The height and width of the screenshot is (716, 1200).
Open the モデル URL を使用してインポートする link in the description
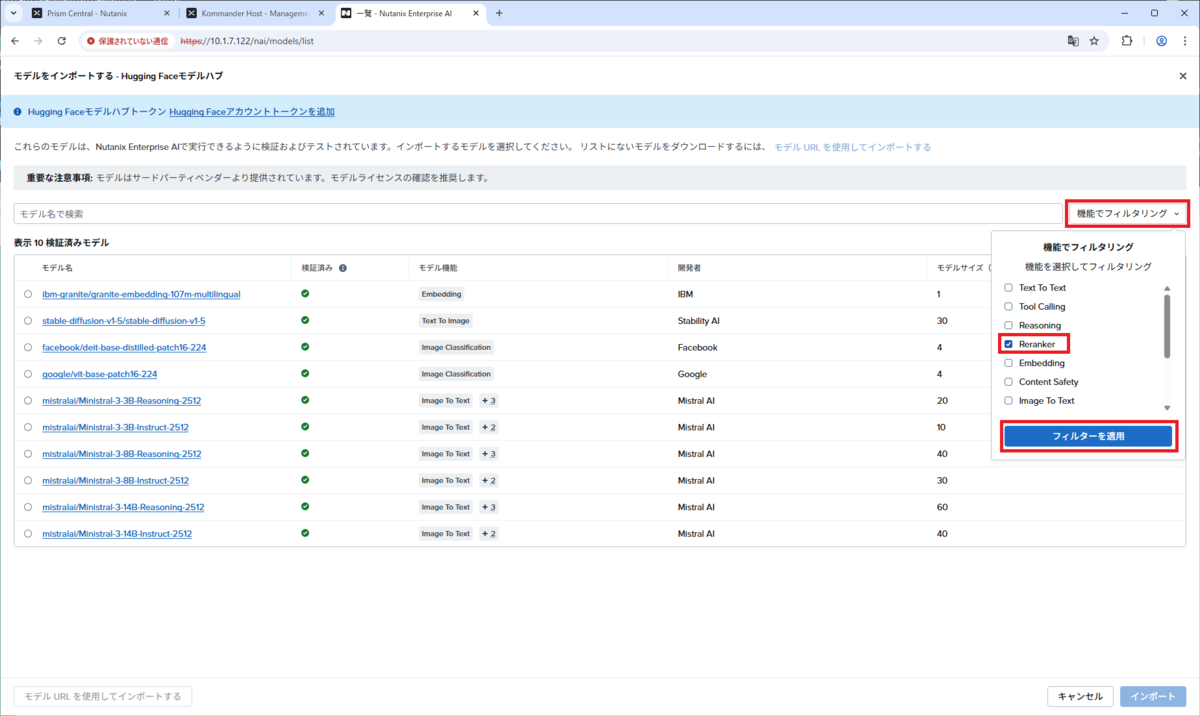point(852,147)
